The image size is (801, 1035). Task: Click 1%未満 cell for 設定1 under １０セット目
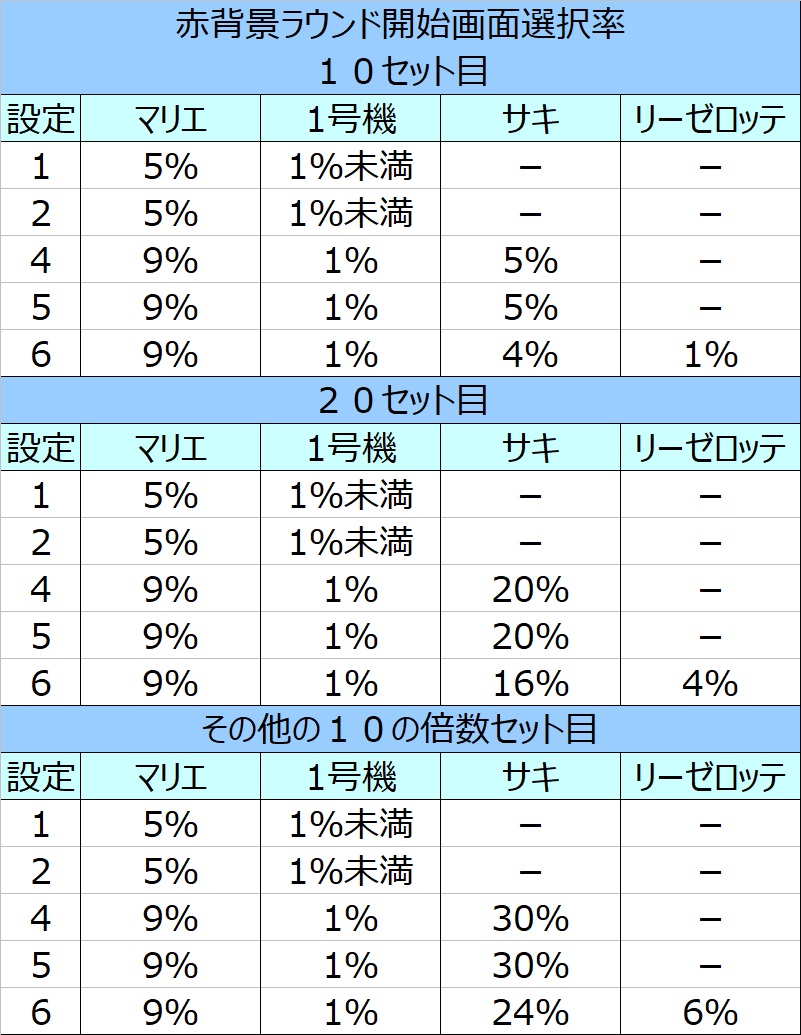pos(350,167)
